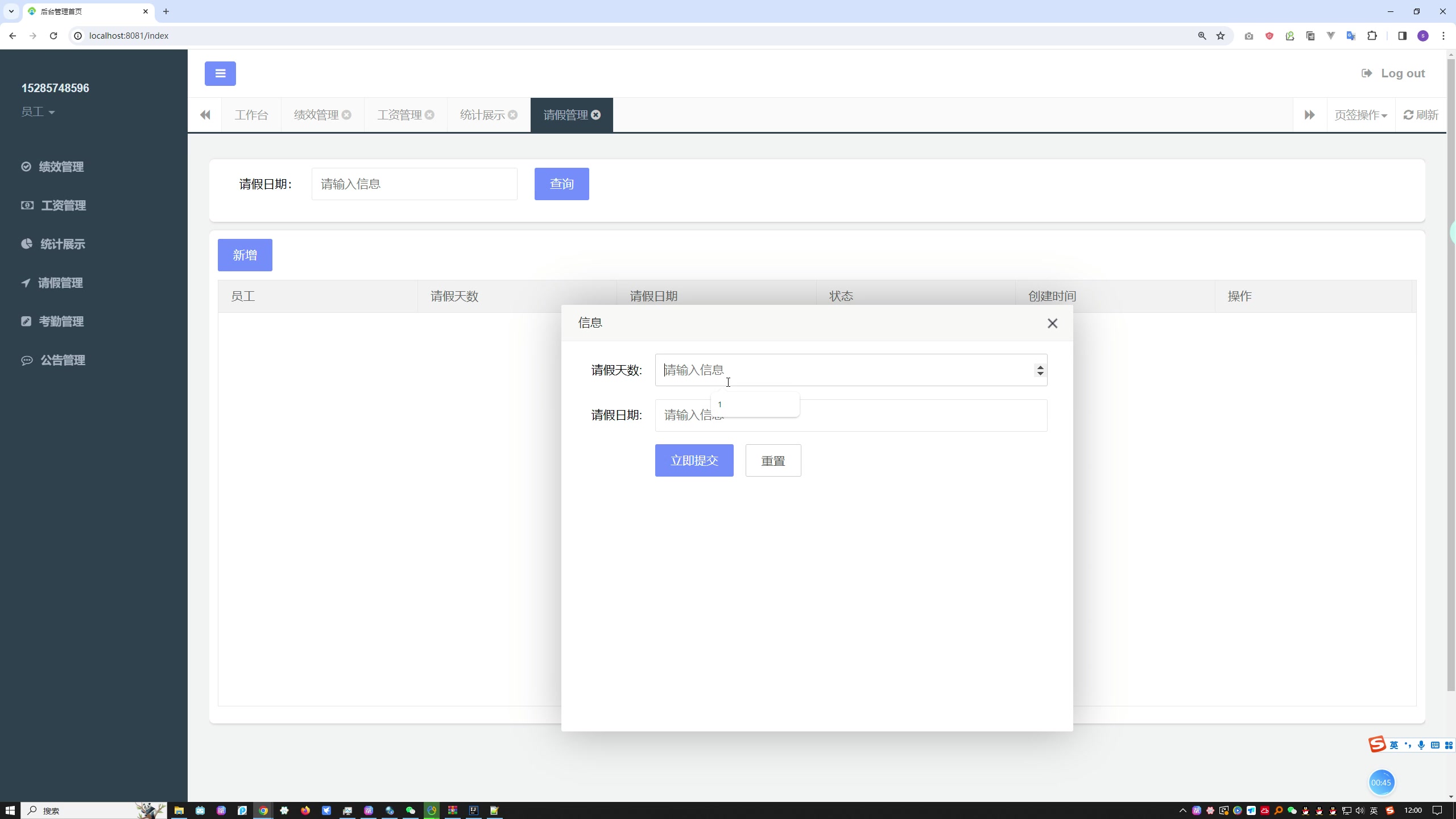
Task: Switch to the 统计展示 tab
Action: [x=482, y=115]
